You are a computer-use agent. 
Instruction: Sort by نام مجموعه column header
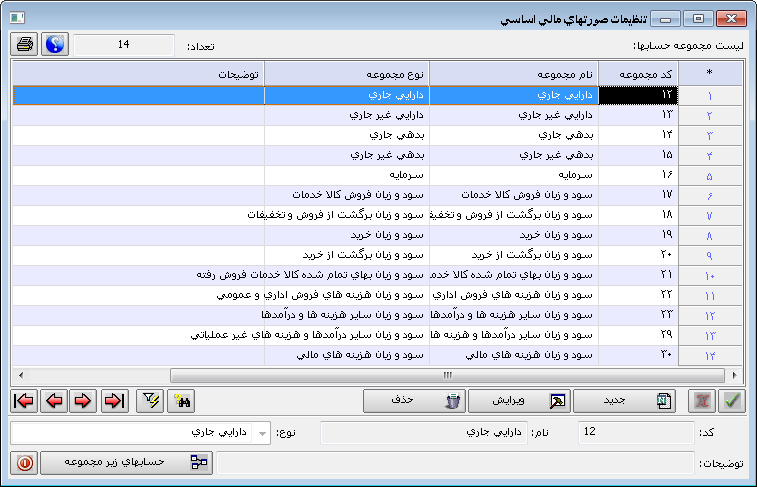point(514,74)
